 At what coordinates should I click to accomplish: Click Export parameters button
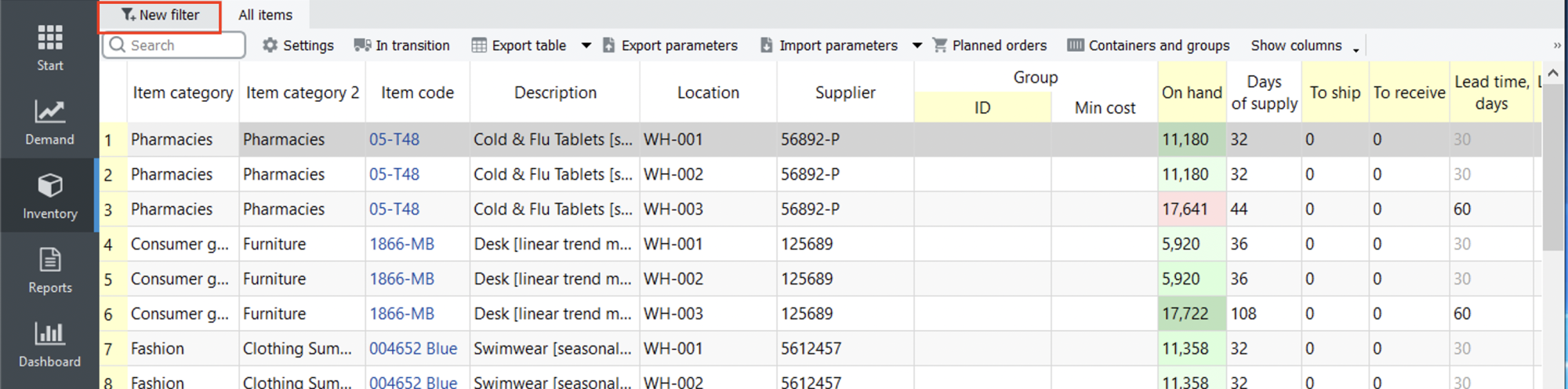point(671,45)
